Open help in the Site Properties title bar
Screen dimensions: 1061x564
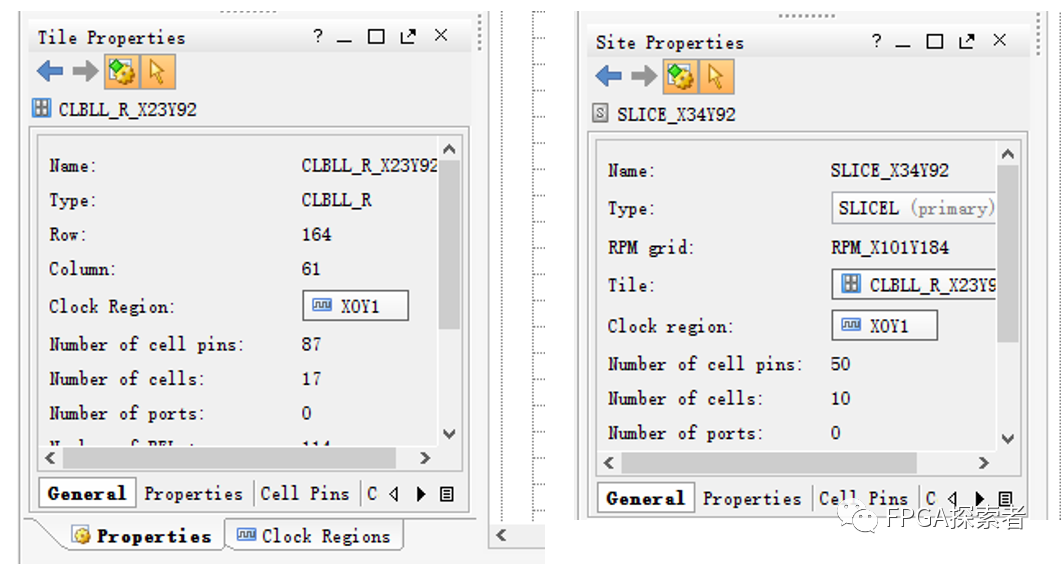click(x=877, y=41)
